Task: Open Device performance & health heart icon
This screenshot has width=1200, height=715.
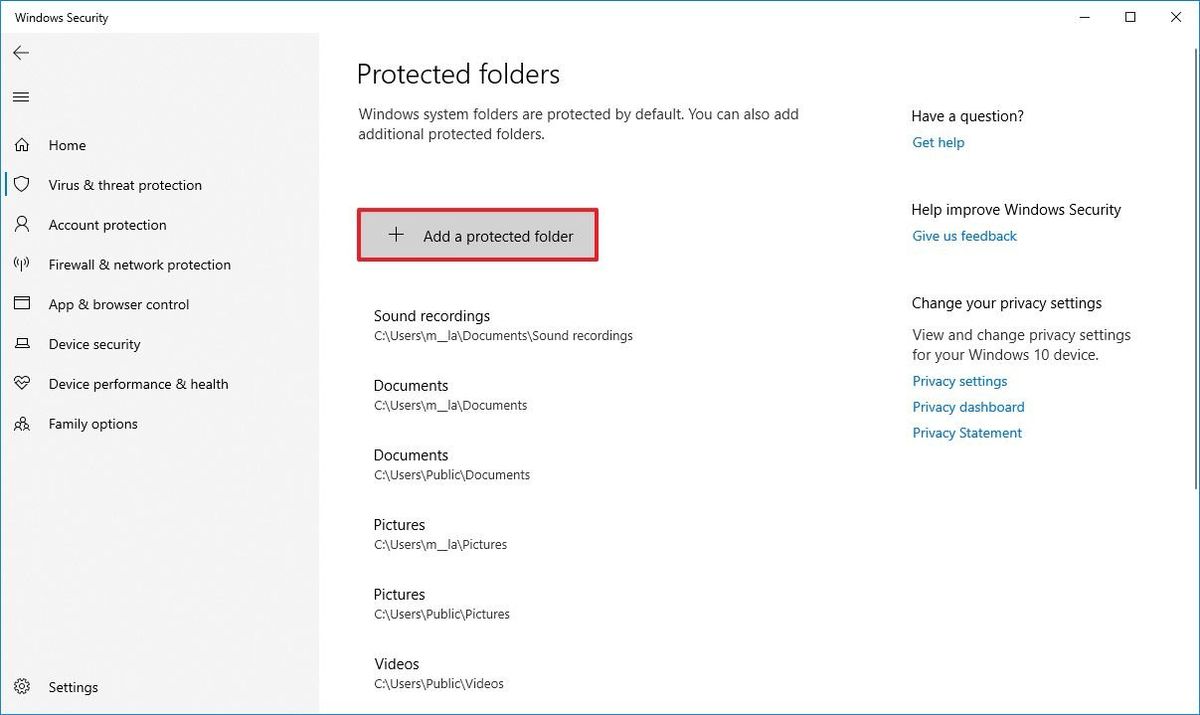Action: 22,384
